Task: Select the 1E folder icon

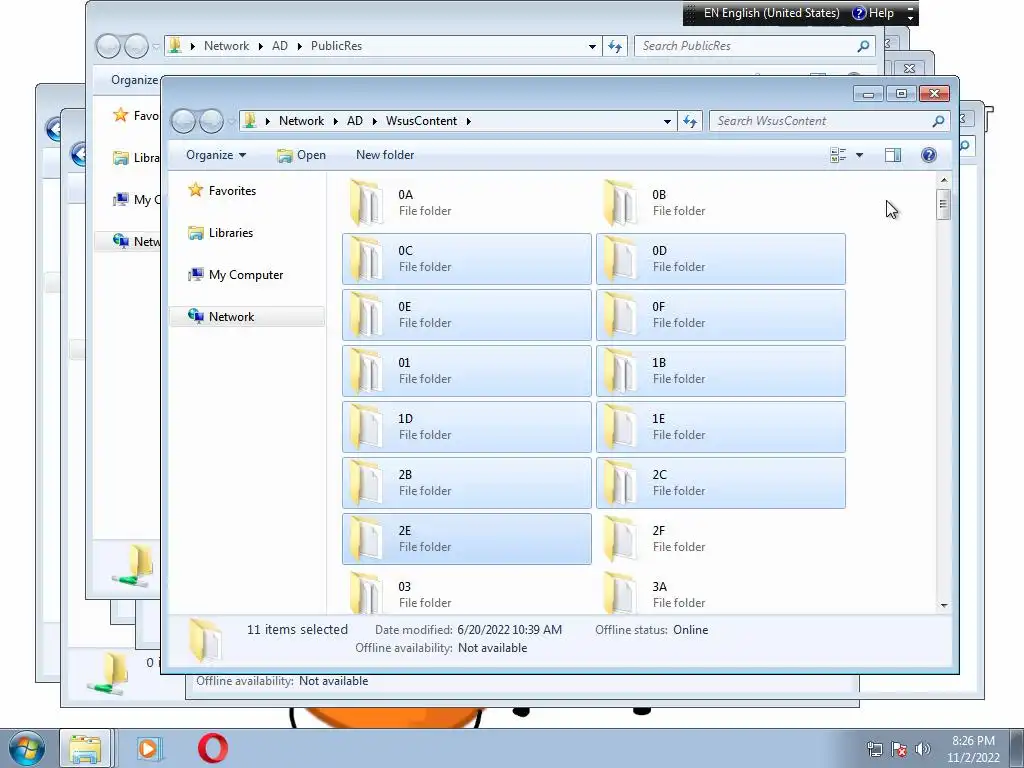Action: pyautogui.click(x=620, y=427)
